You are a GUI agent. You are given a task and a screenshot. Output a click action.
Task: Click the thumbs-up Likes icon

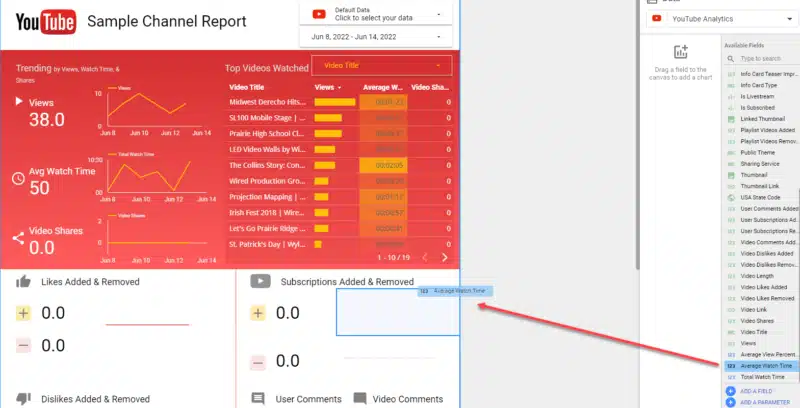tap(23, 282)
